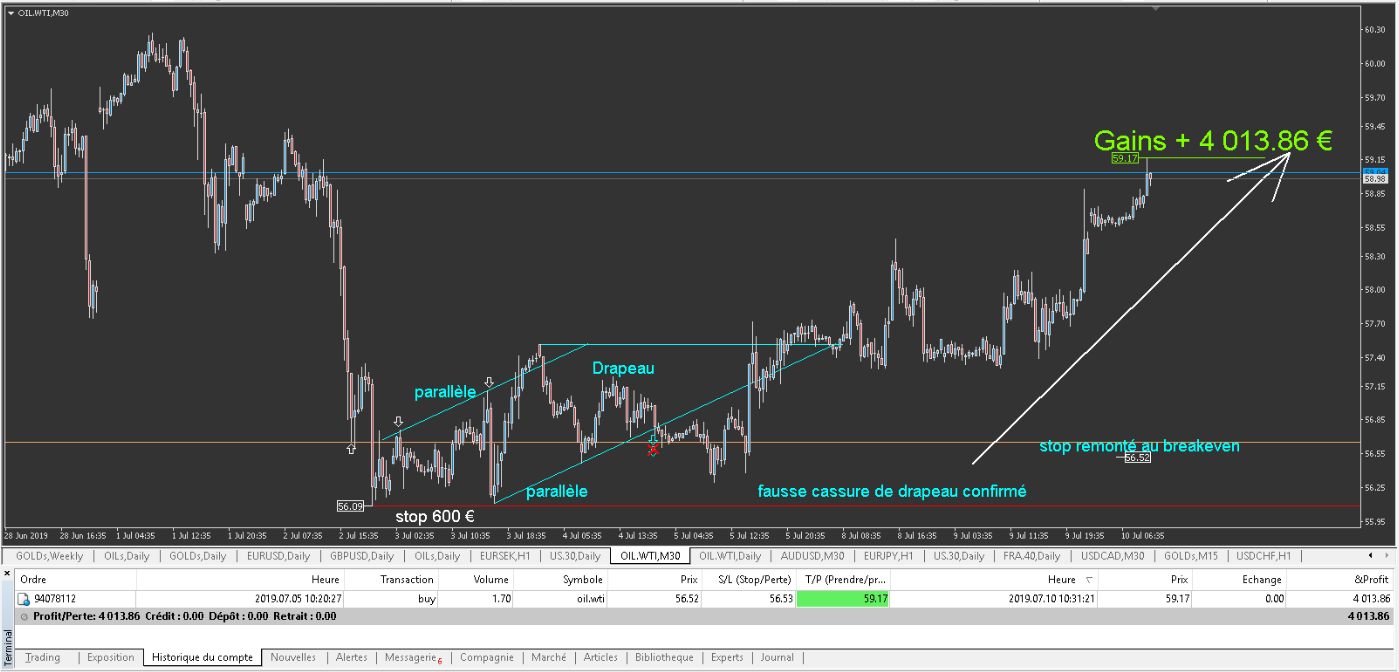Sort by the Echange column header
Viewport: 1399px width, 672px height.
point(1240,579)
